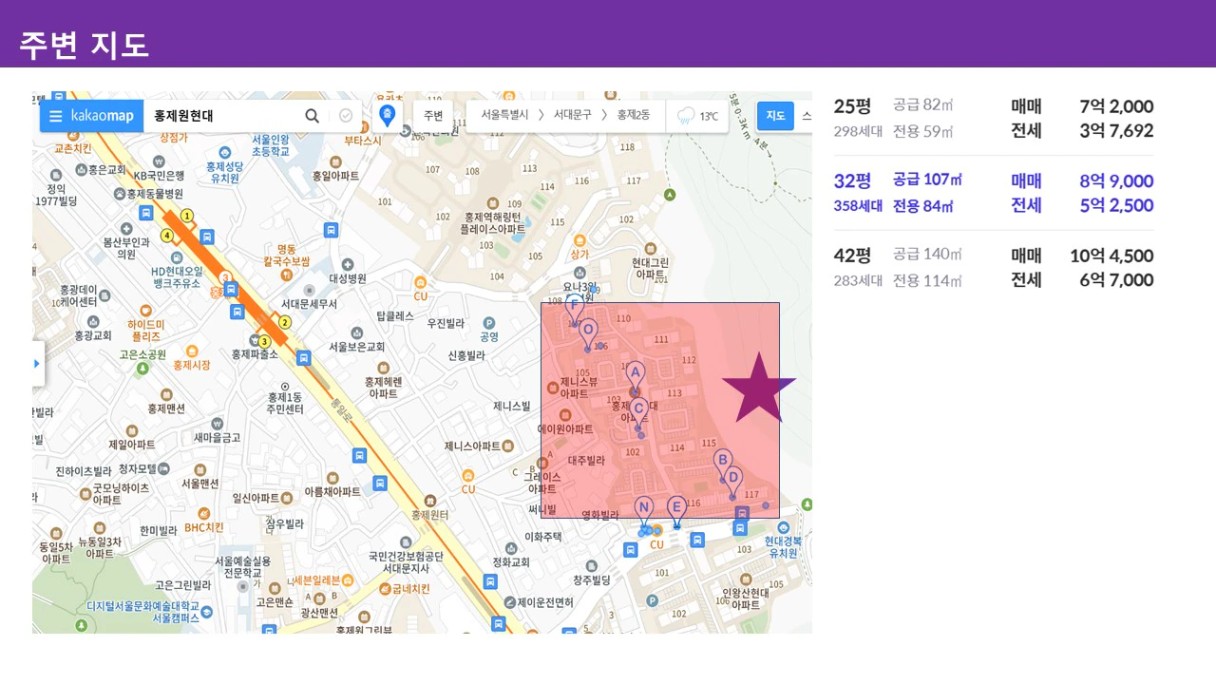Select subway exit 1 marker
Screen dimensions: 1216x684
187,215
